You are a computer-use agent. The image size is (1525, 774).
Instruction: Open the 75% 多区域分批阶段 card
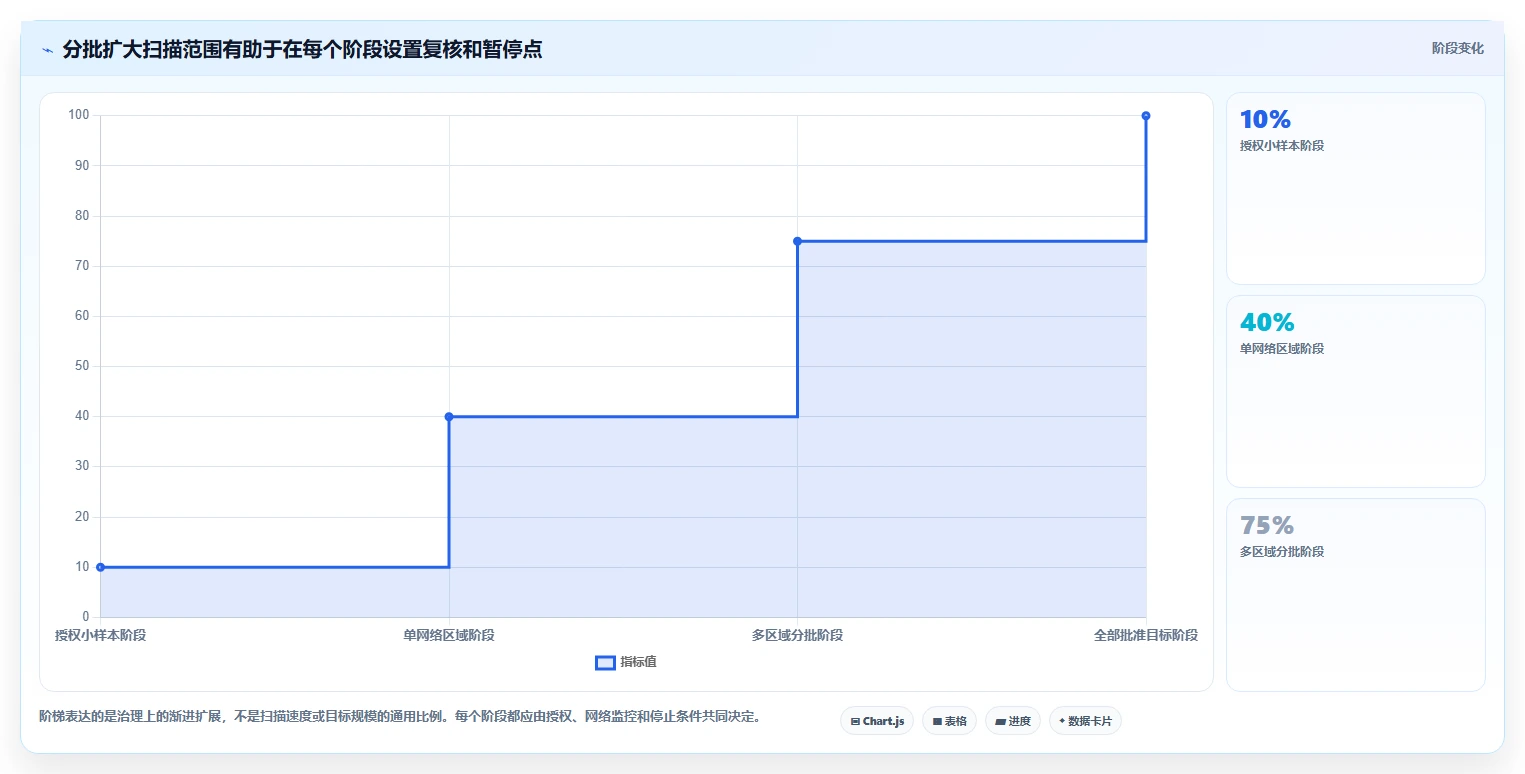click(1355, 594)
